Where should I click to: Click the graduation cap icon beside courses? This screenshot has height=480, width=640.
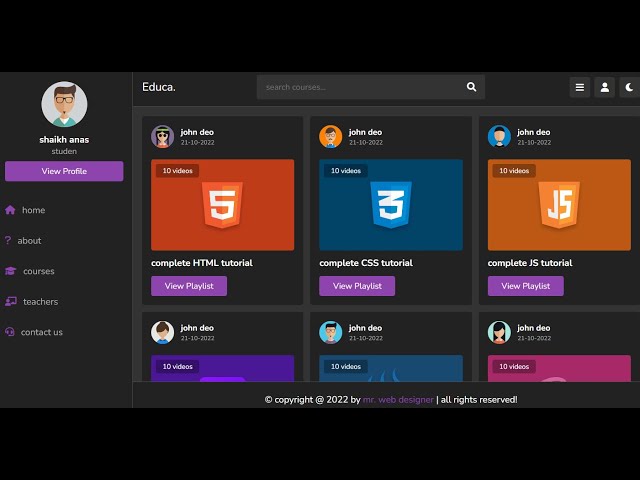click(11, 271)
